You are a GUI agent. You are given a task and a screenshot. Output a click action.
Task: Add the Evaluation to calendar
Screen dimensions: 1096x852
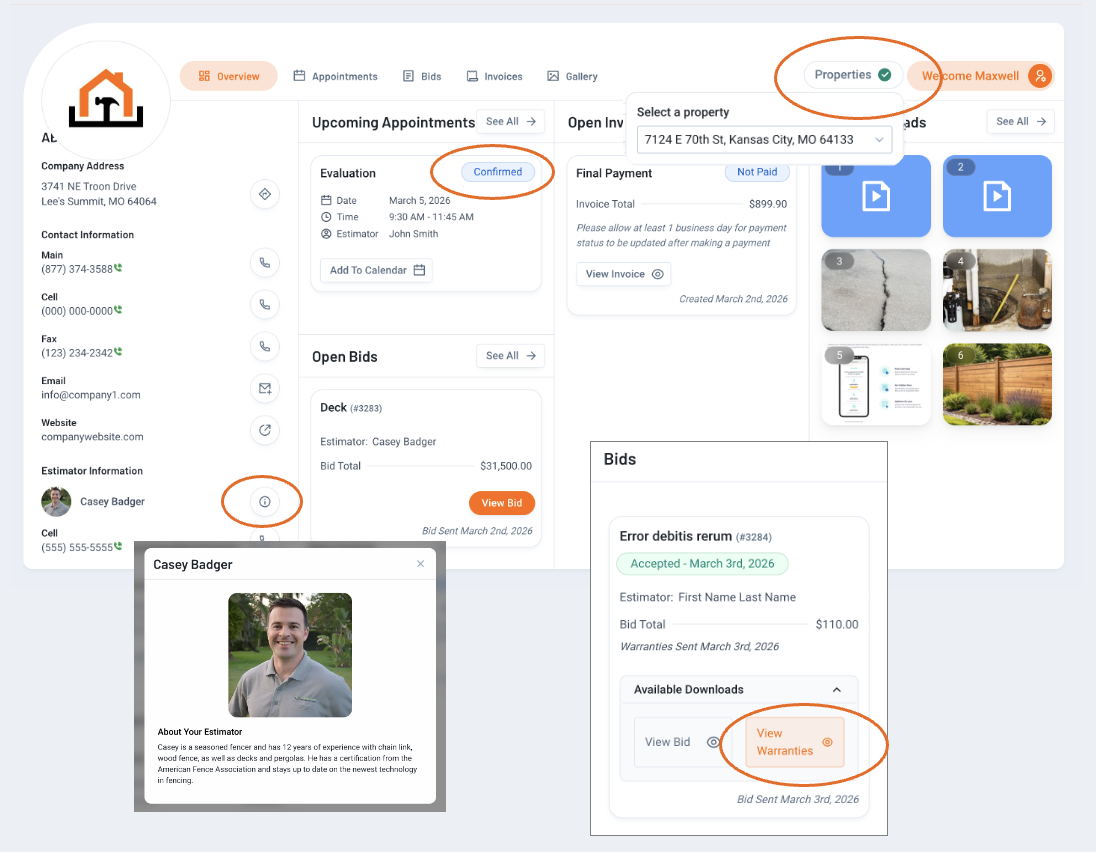tap(376, 270)
